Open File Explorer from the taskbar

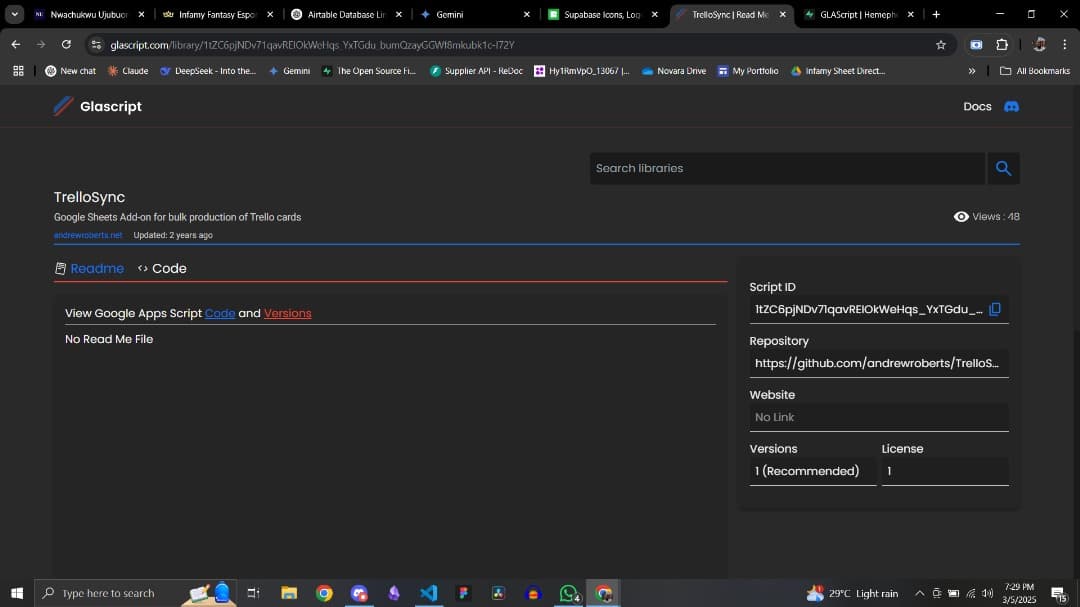tap(289, 593)
